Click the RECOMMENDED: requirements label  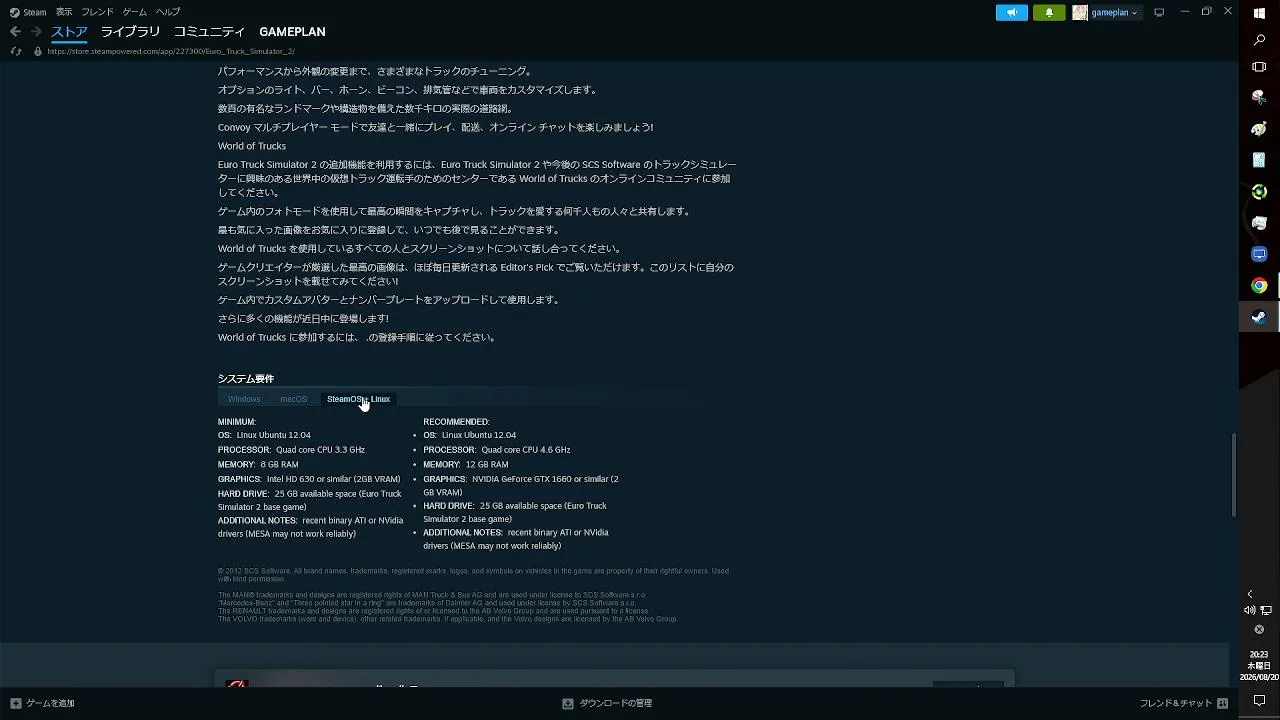[456, 422]
